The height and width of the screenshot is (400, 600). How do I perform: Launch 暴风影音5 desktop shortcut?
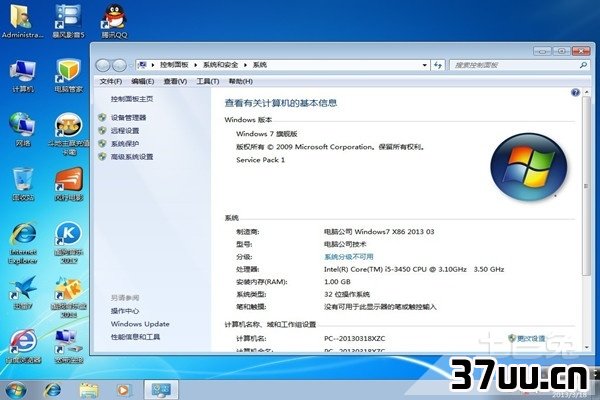[x=68, y=21]
